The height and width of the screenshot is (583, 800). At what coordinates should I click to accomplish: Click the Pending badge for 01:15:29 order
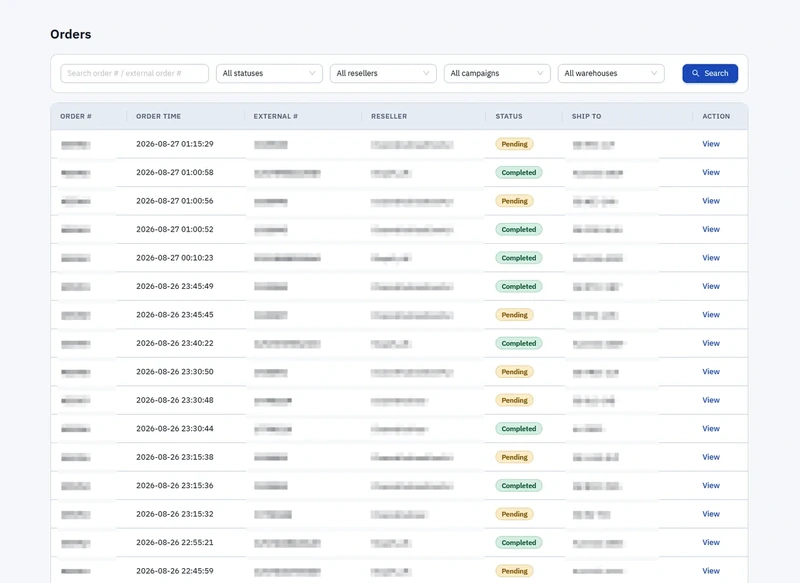pos(514,144)
